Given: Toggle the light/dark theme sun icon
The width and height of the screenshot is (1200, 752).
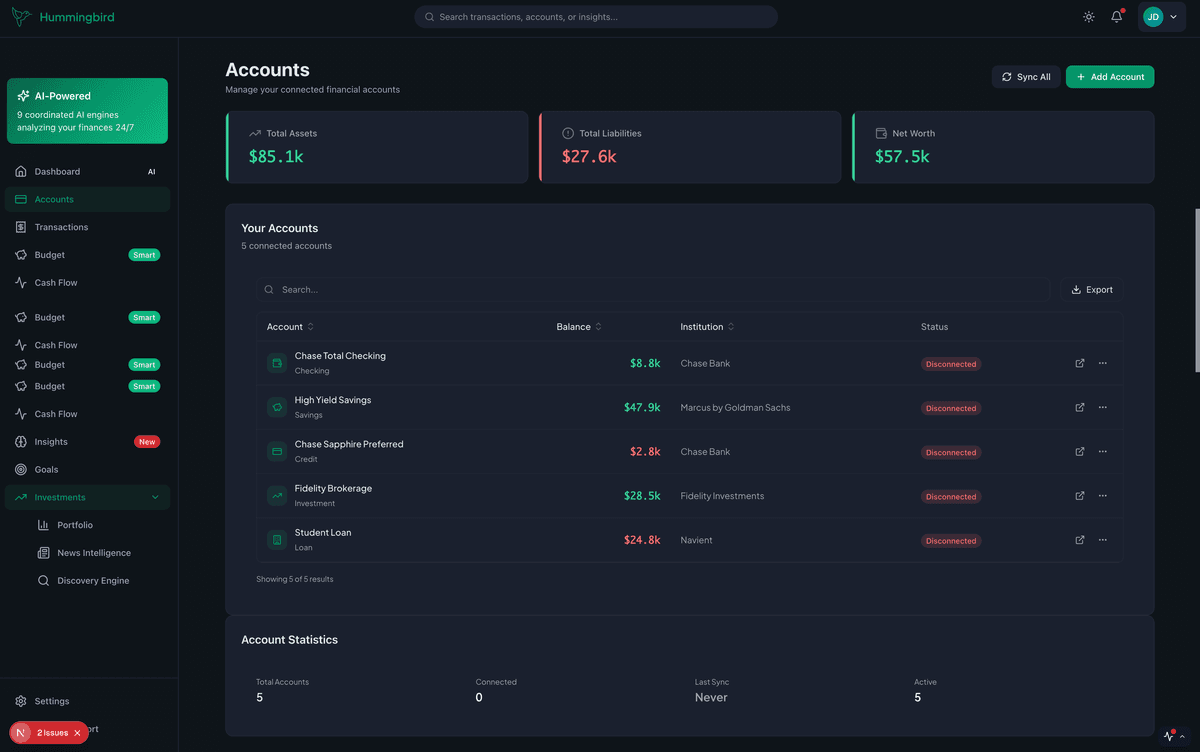Looking at the screenshot, I should (1089, 17).
